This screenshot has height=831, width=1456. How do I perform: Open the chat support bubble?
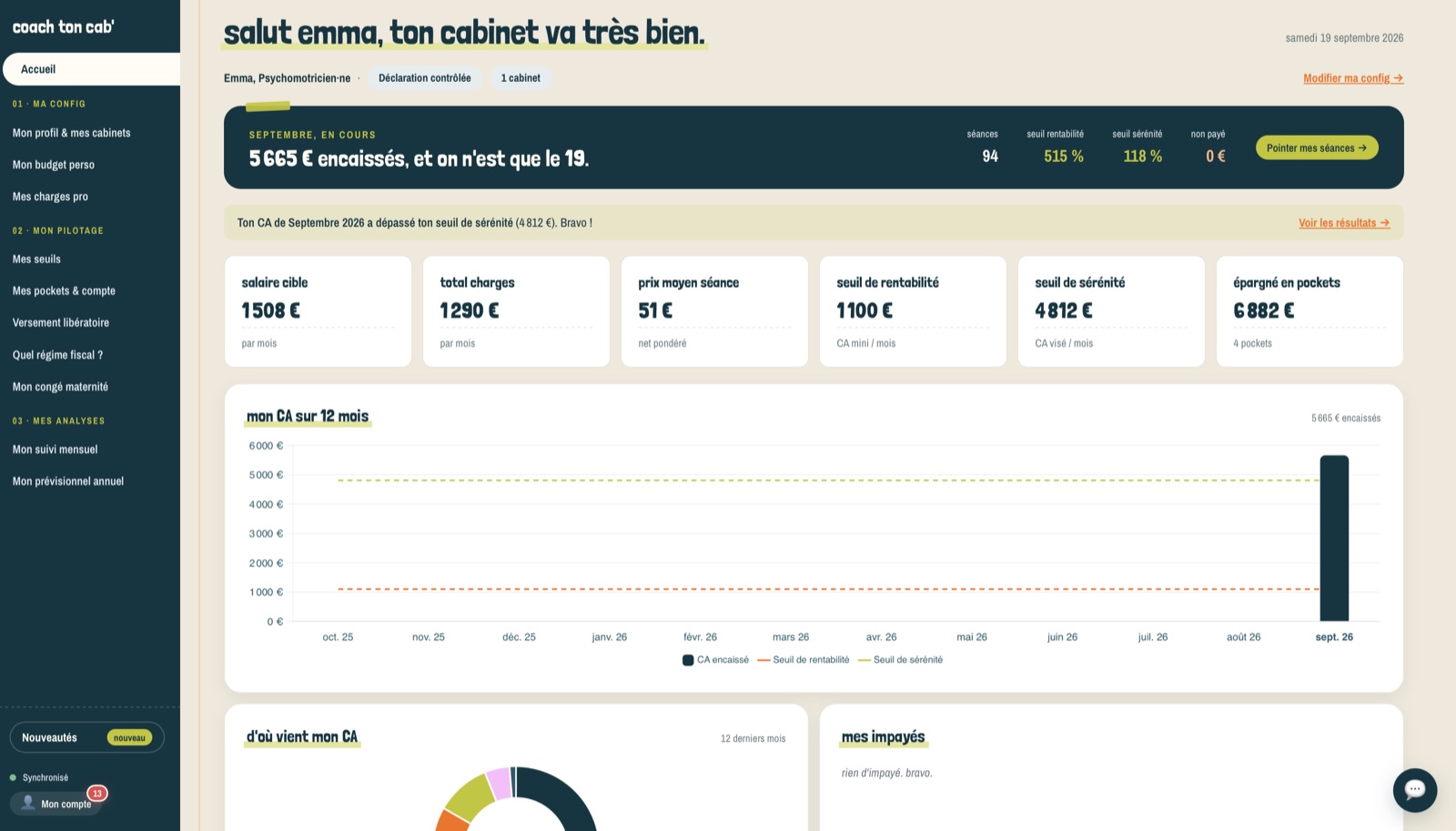(x=1415, y=790)
